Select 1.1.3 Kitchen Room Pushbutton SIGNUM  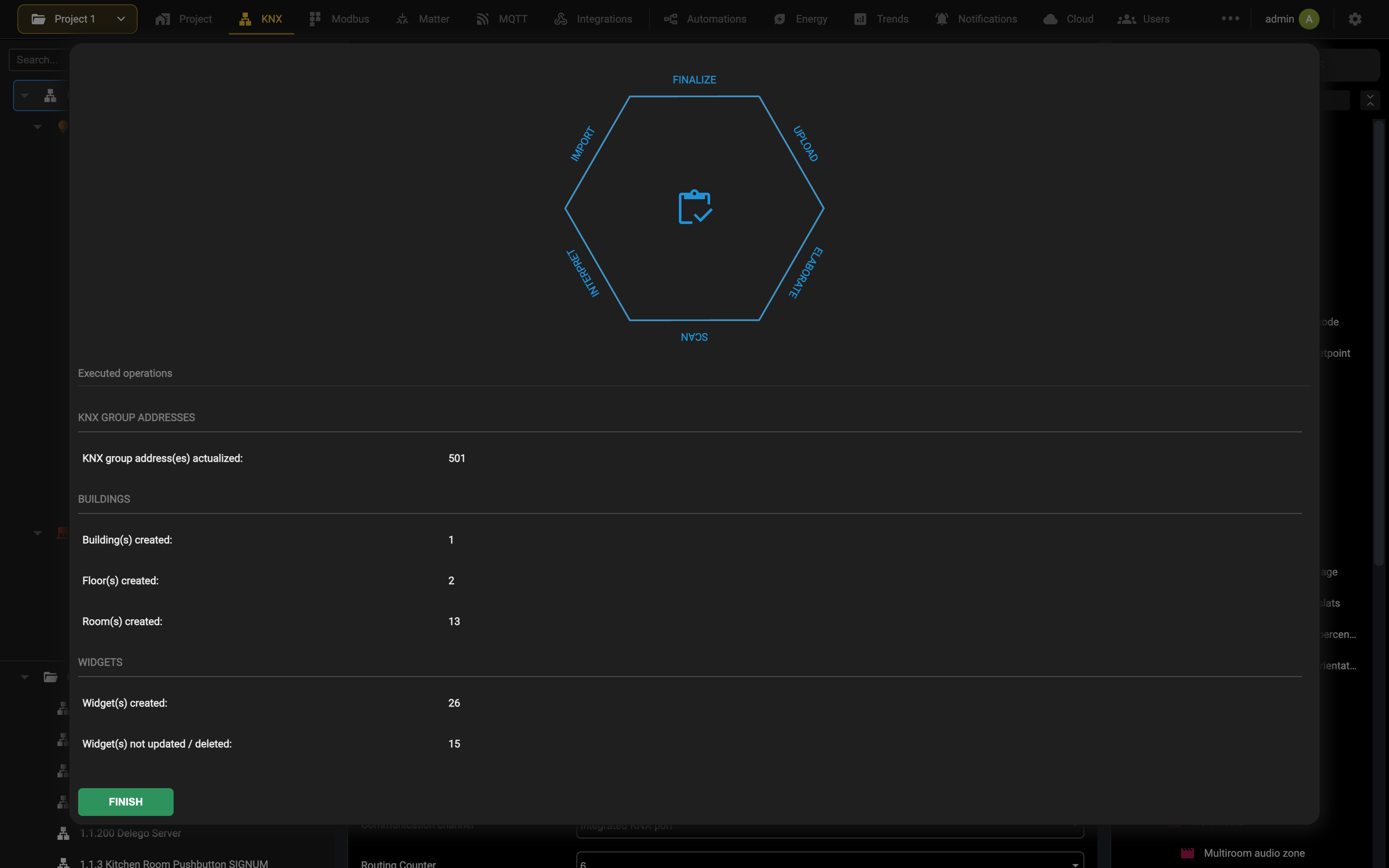[174, 863]
